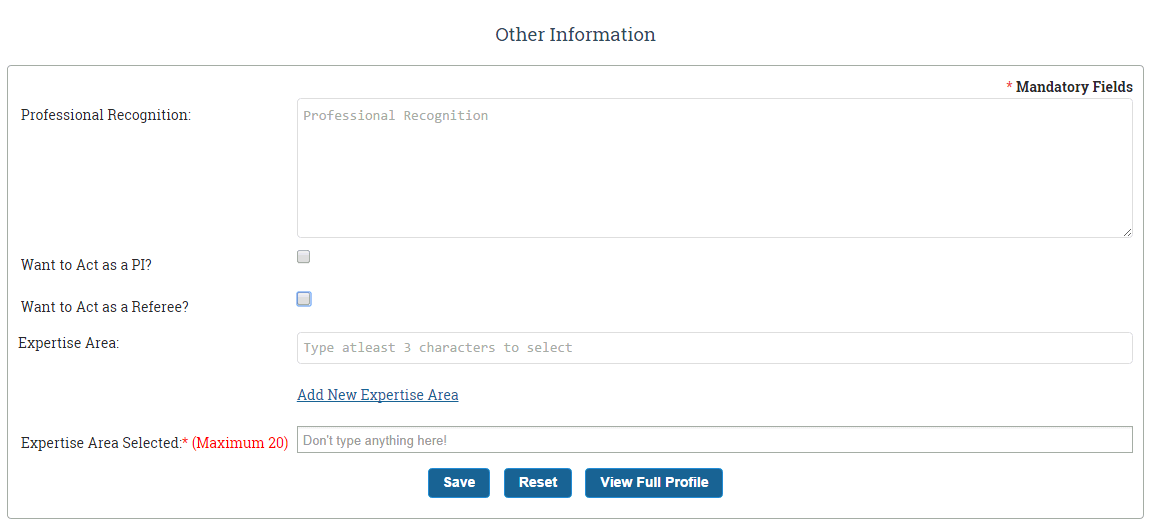Click the Expertise Area label text

point(68,343)
